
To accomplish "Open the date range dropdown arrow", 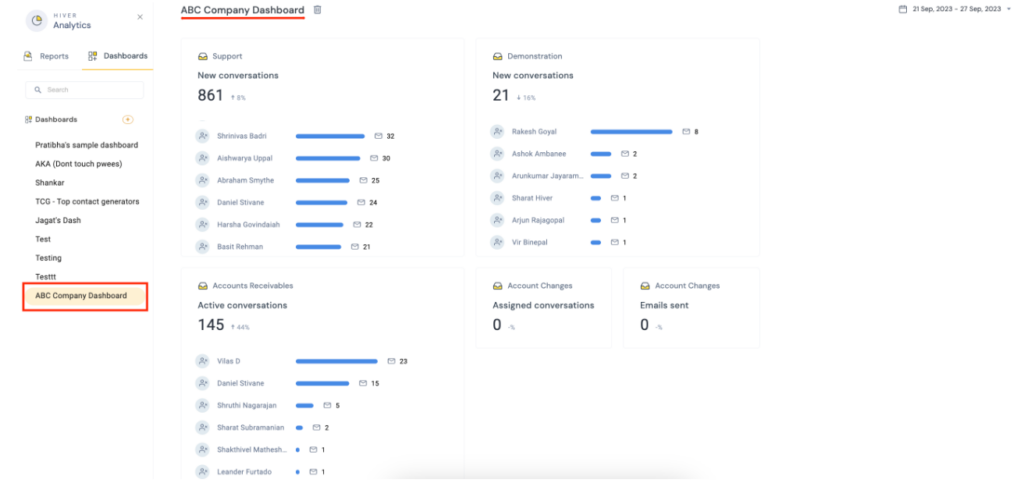I will (1009, 9).
